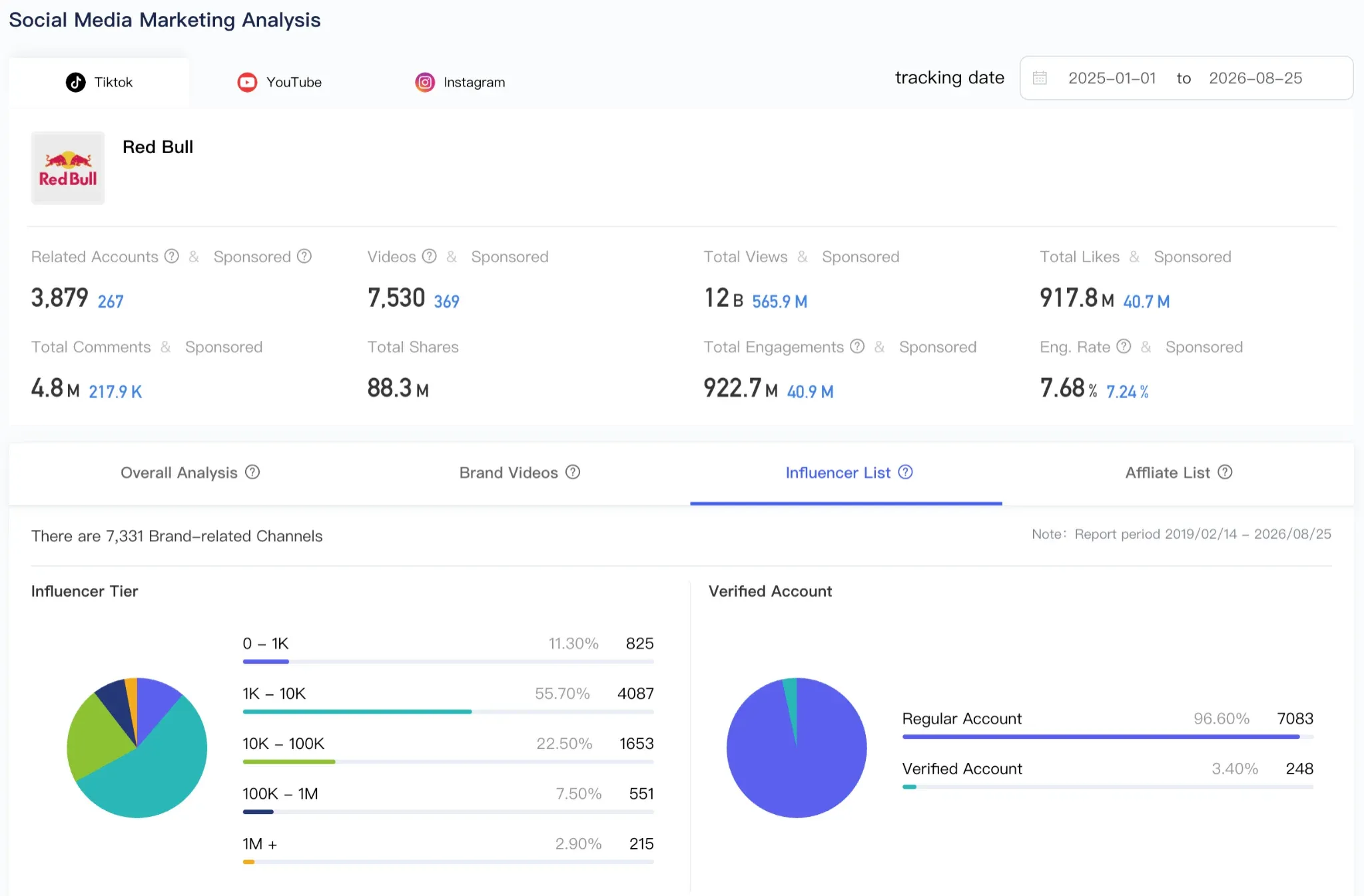Click the 12 B total views value
Viewport: 1364px width, 896px height.
pos(724,298)
